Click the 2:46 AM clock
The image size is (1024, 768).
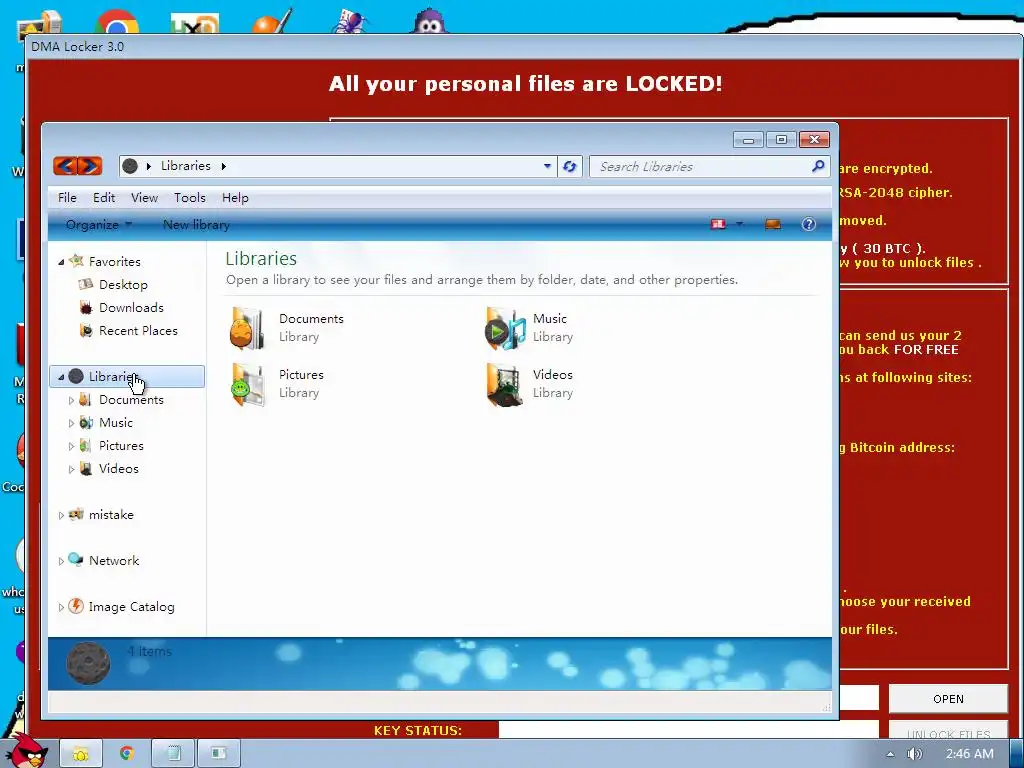[969, 754]
